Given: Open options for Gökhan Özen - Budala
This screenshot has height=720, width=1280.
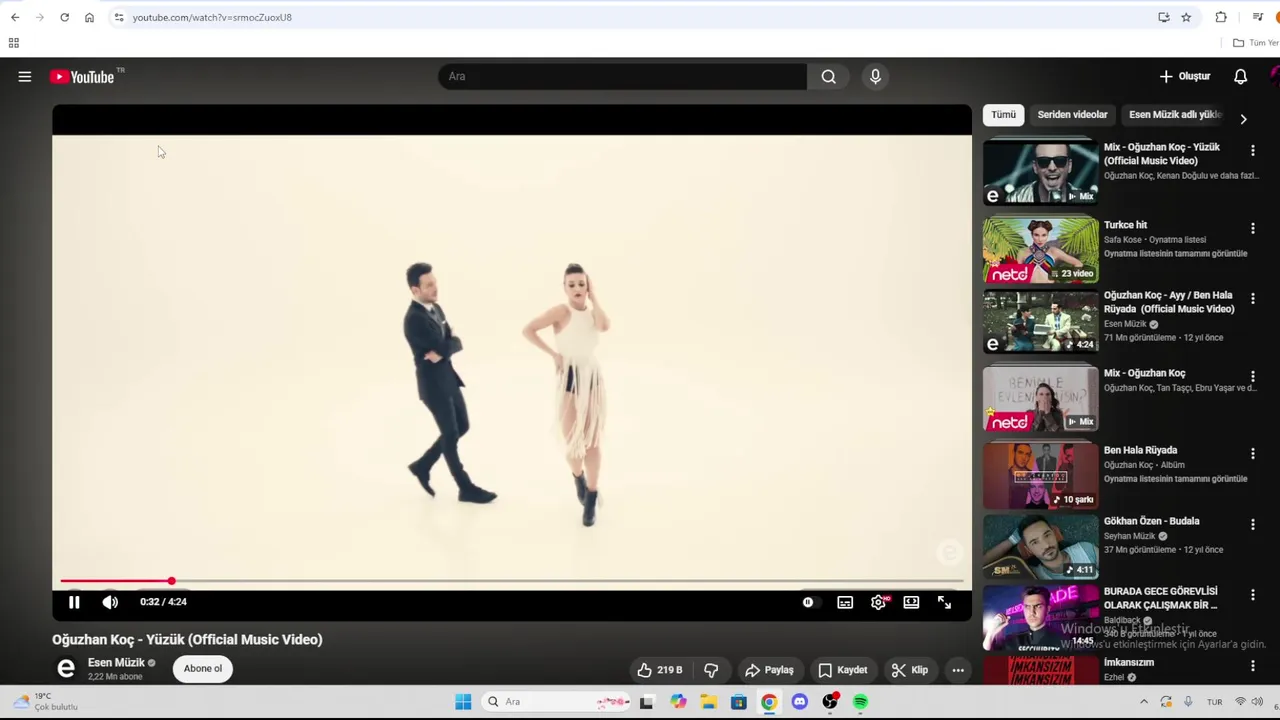Looking at the screenshot, I should click(x=1252, y=524).
